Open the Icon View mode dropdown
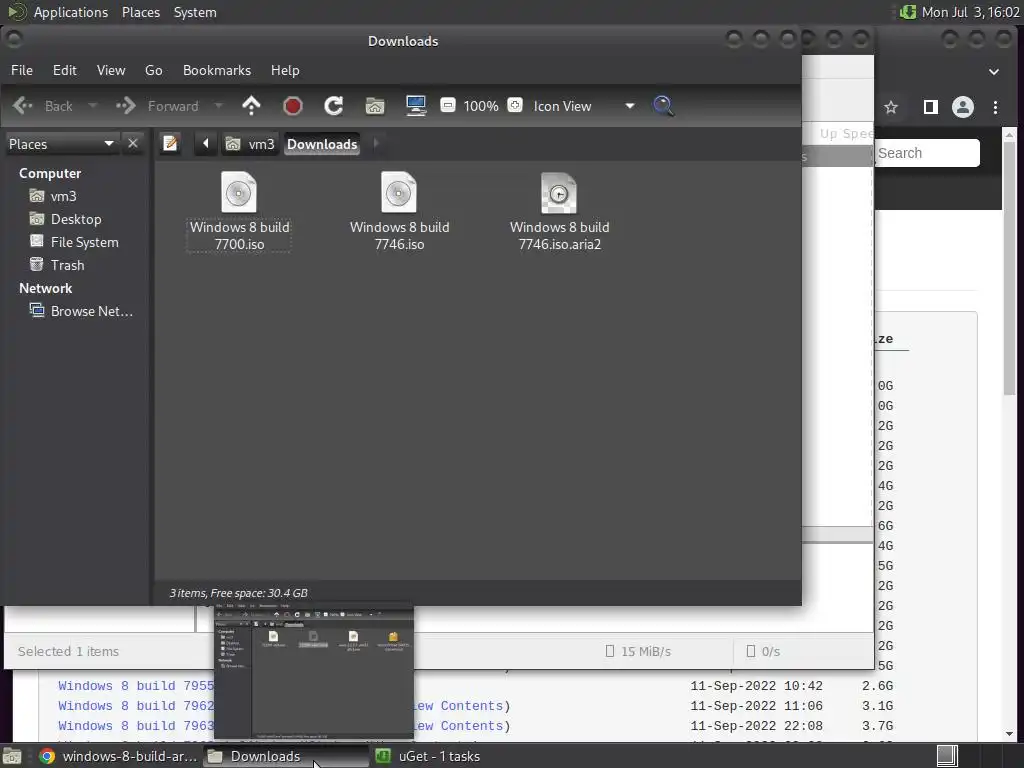The width and height of the screenshot is (1024, 768). point(584,106)
